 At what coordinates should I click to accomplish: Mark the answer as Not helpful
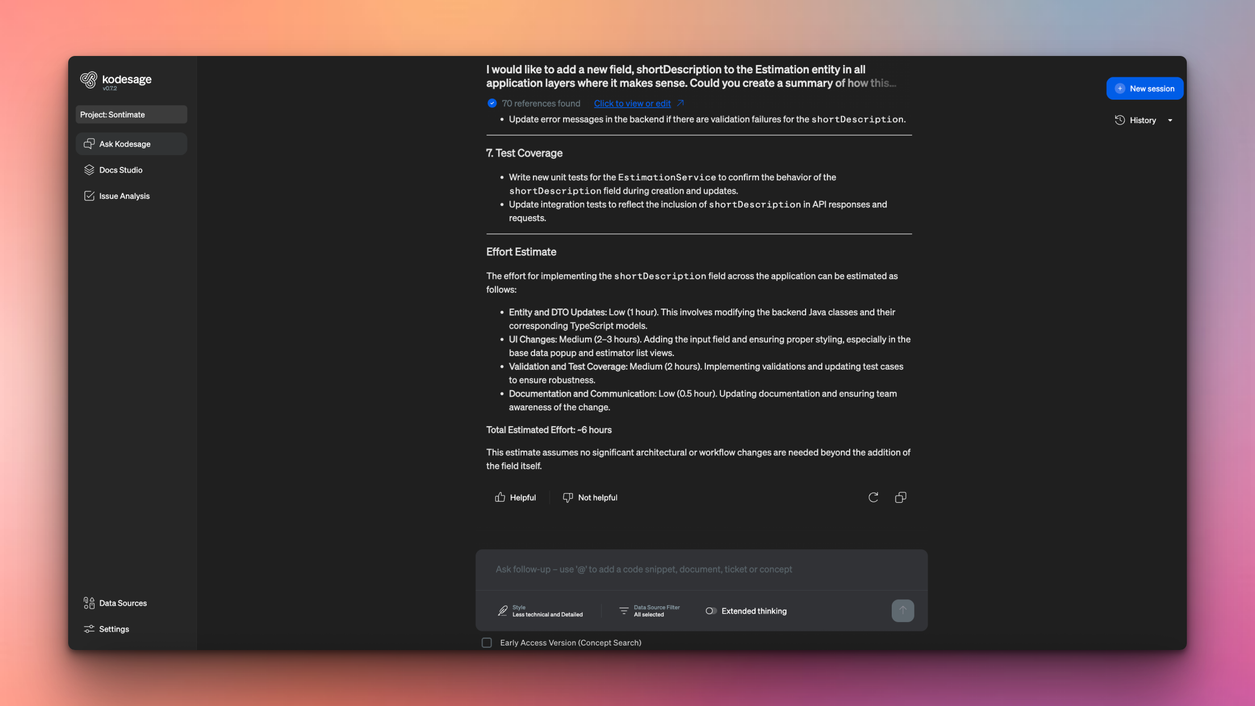click(x=590, y=497)
